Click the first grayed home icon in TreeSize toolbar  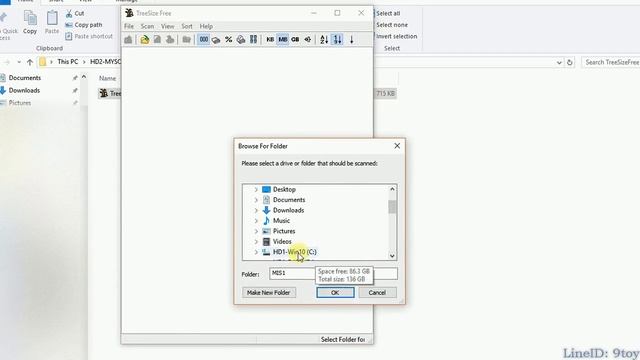coord(128,40)
